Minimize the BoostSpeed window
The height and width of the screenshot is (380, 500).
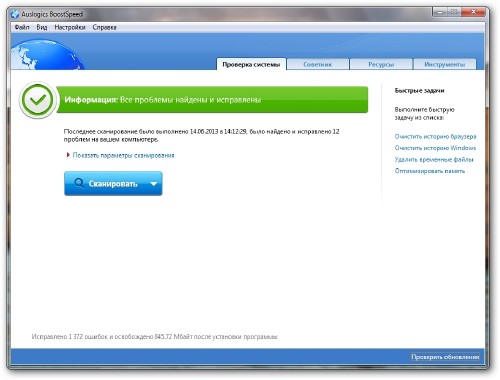tap(440, 12)
